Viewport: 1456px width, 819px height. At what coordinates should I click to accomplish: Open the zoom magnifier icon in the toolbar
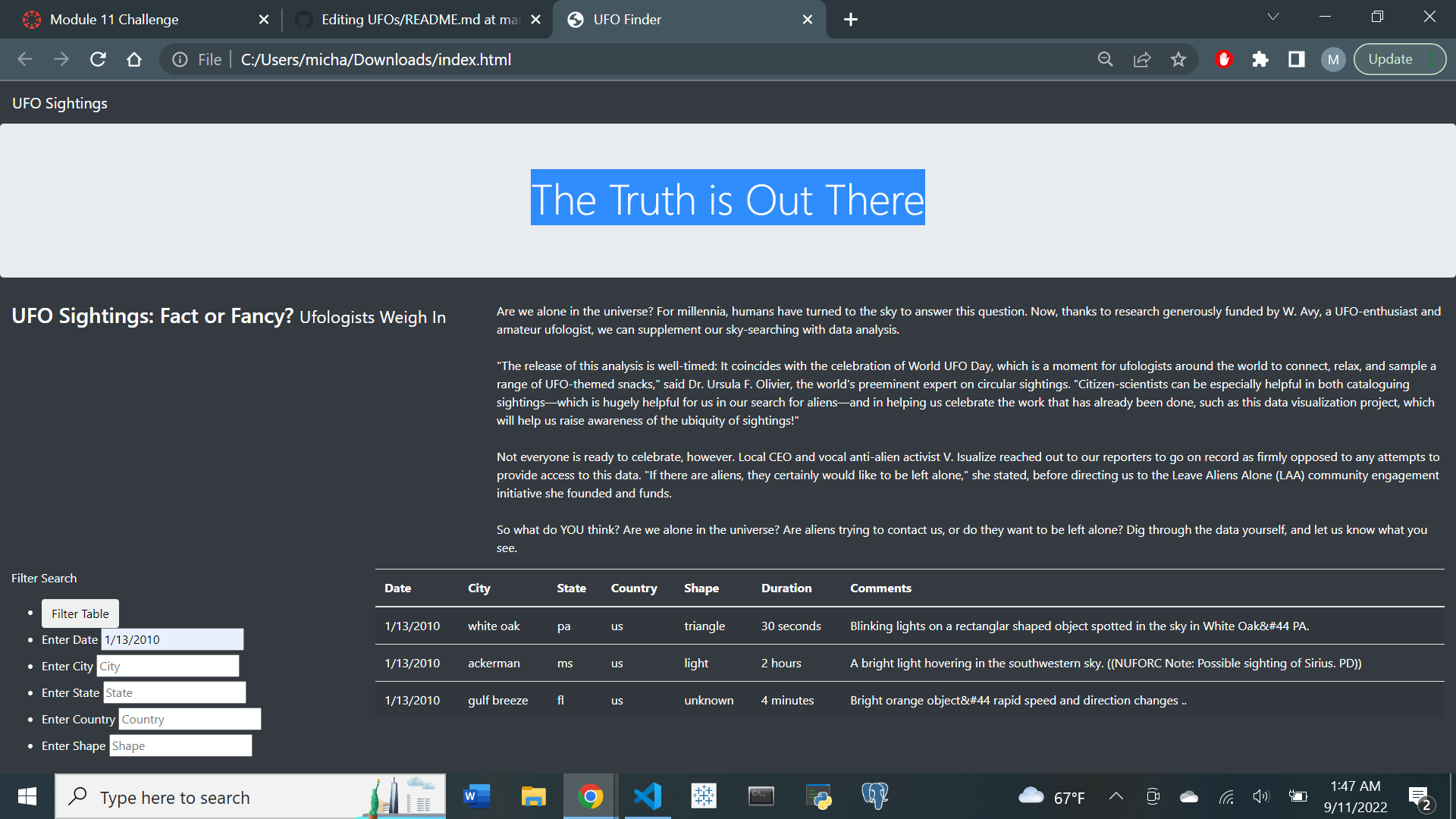coord(1106,59)
